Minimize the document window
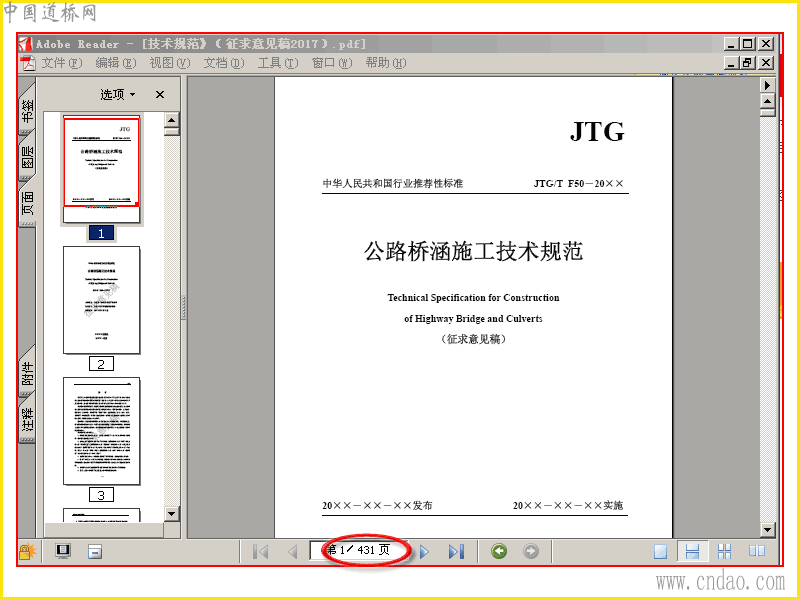Viewport: 800px width, 600px height. pyautogui.click(x=731, y=63)
